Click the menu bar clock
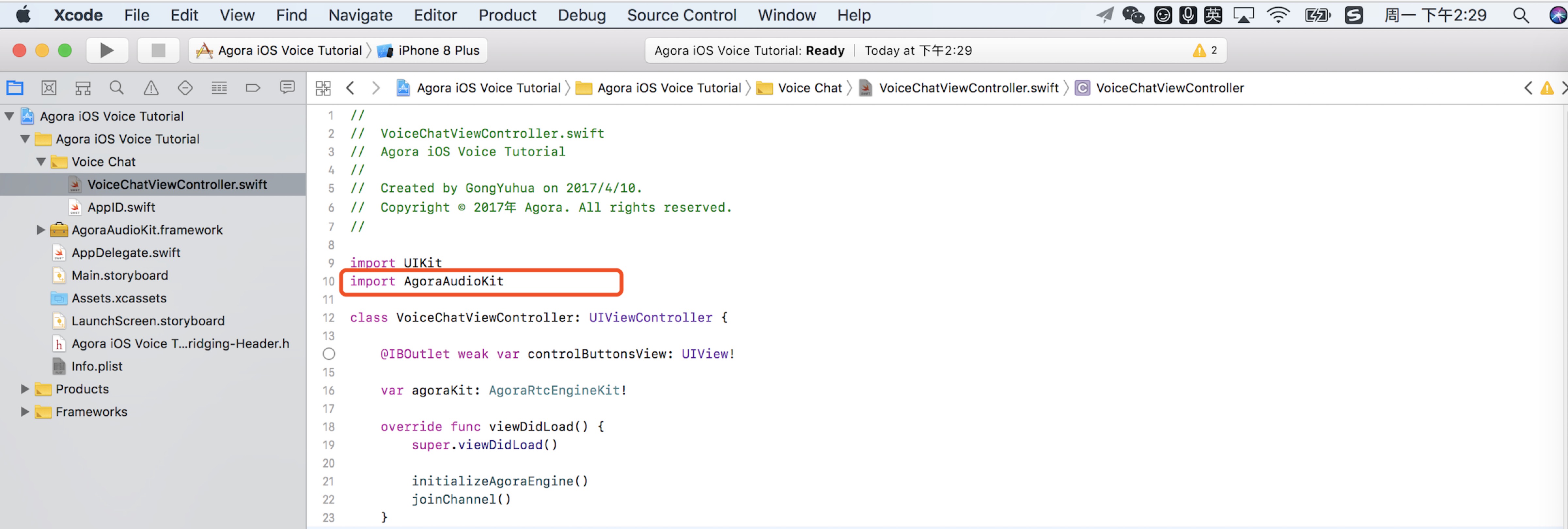Viewport: 1568px width, 529px height. click(1435, 15)
